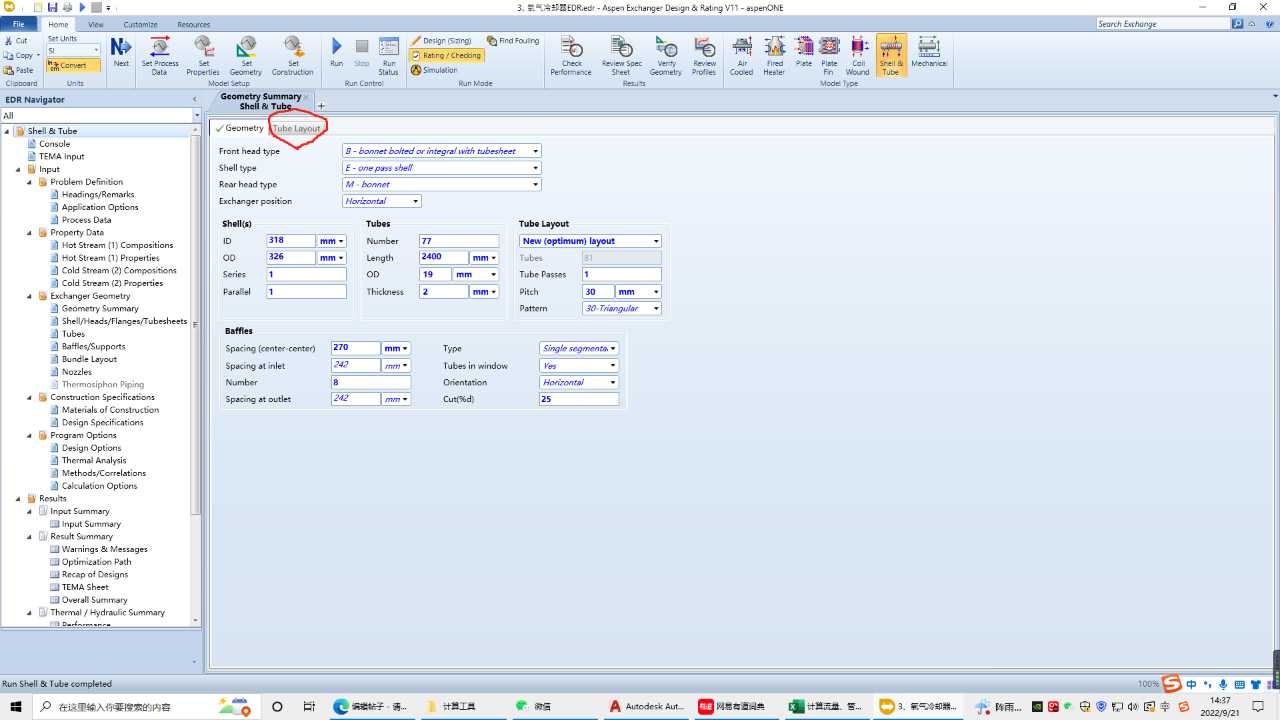
Task: Select Shell & Tube model type
Action: tap(891, 55)
